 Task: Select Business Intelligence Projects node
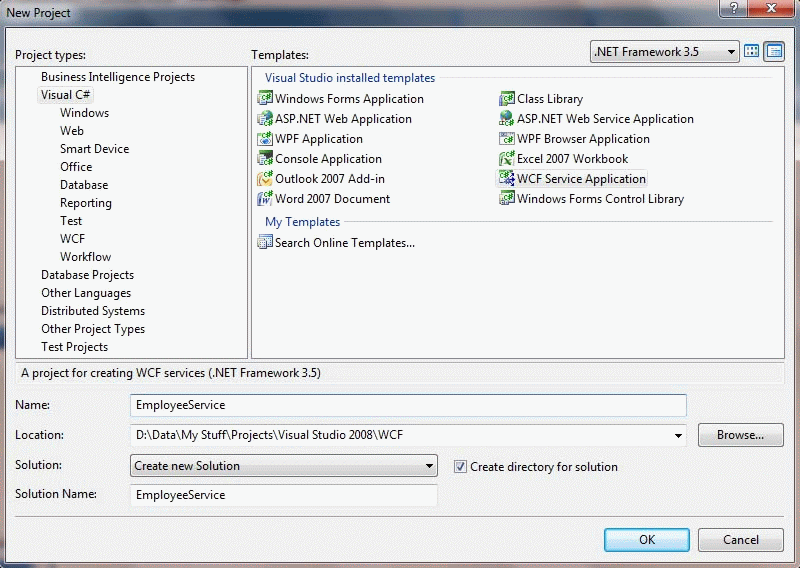pos(118,77)
